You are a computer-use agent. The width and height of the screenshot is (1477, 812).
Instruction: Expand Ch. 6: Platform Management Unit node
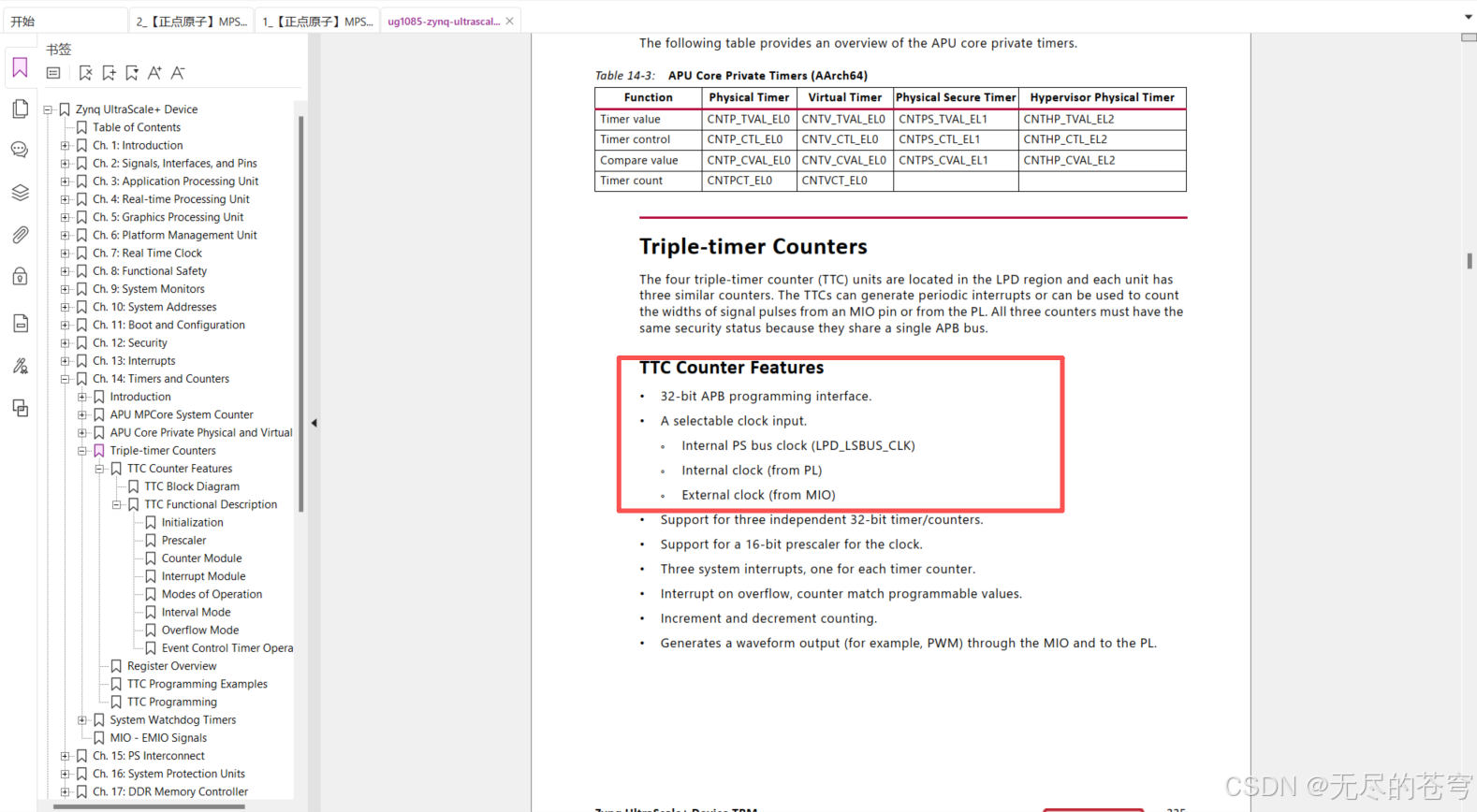65,235
